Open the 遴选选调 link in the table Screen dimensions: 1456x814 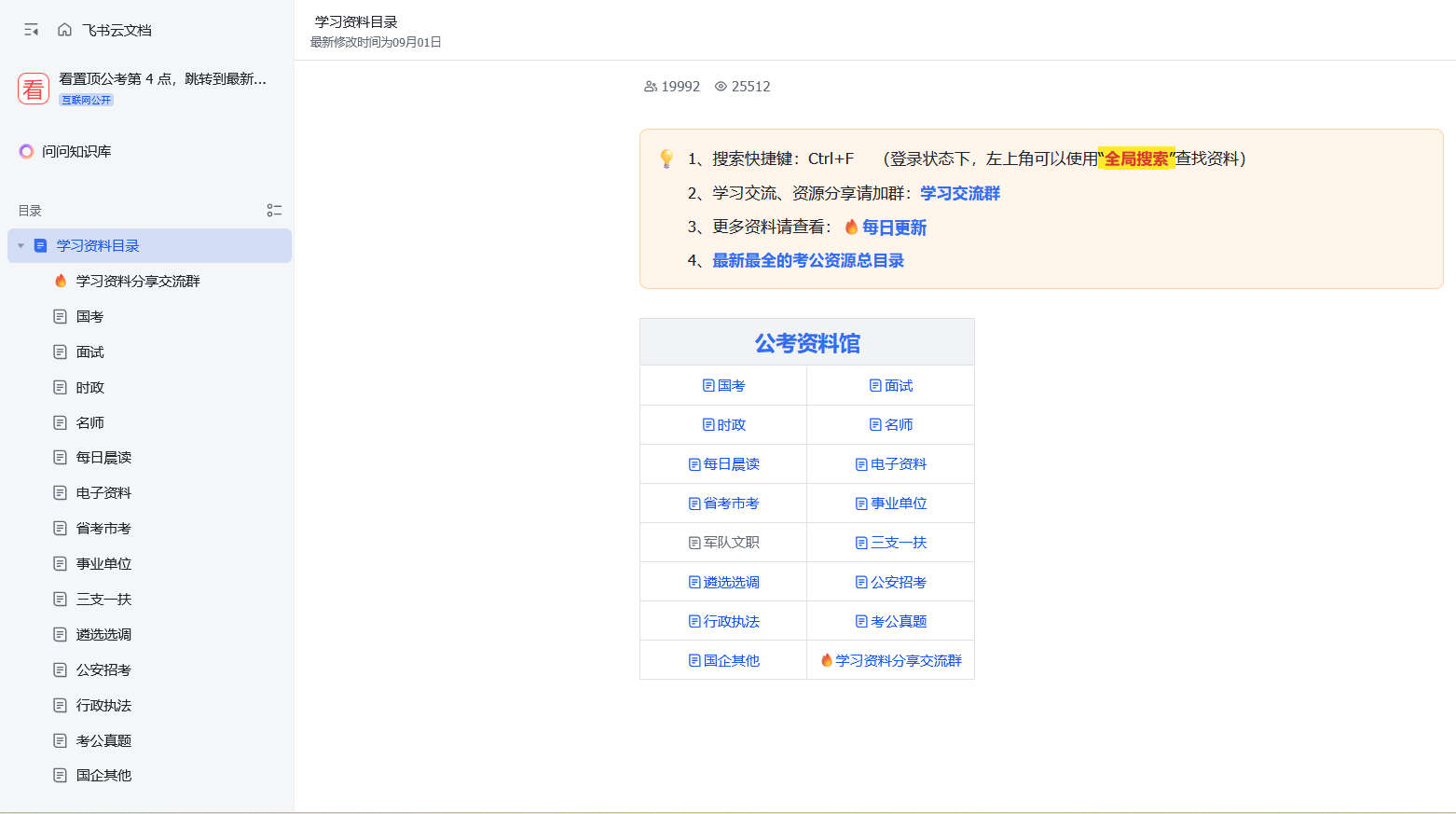click(x=723, y=583)
